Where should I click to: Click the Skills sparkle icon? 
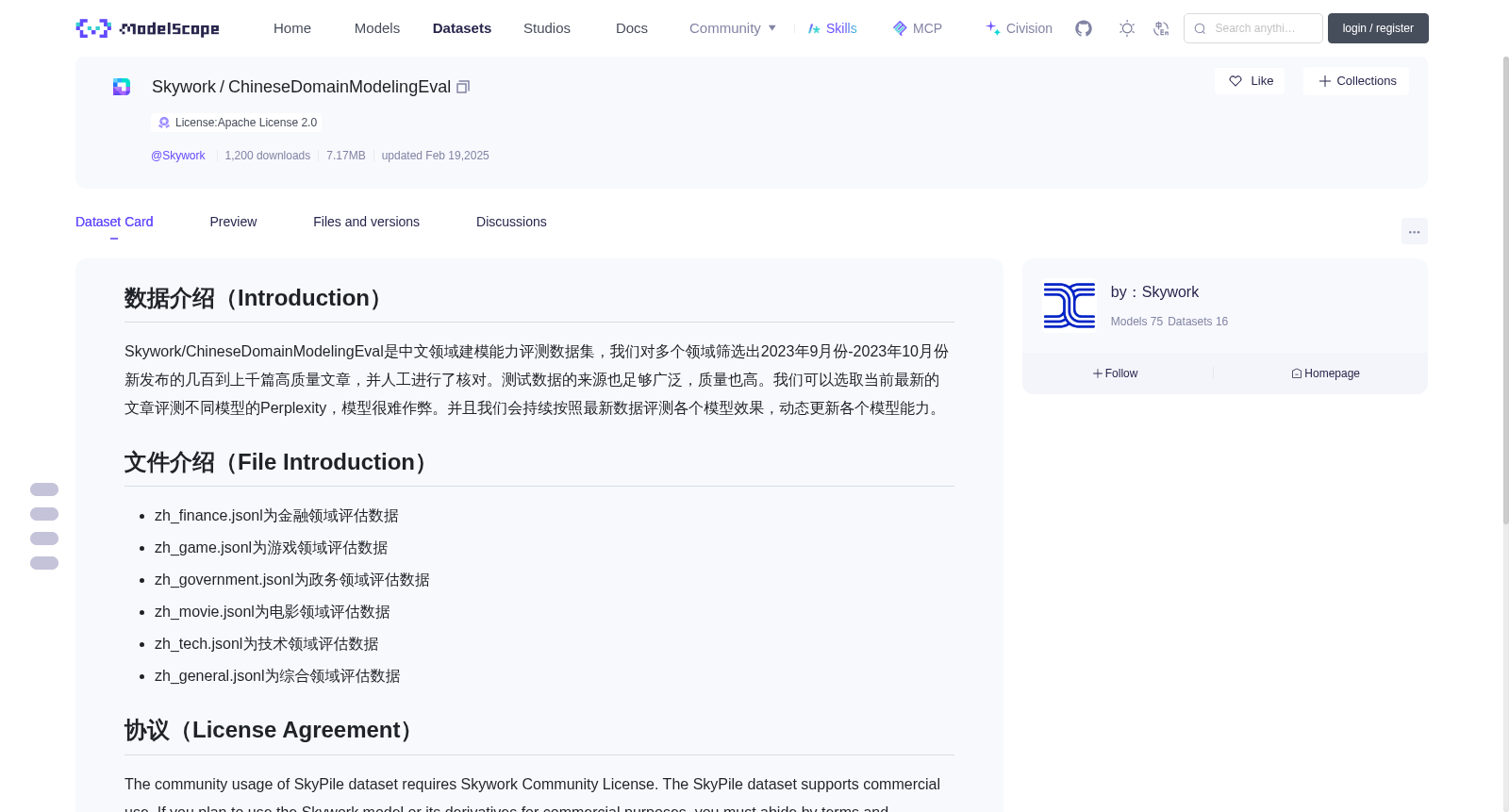pyautogui.click(x=814, y=28)
